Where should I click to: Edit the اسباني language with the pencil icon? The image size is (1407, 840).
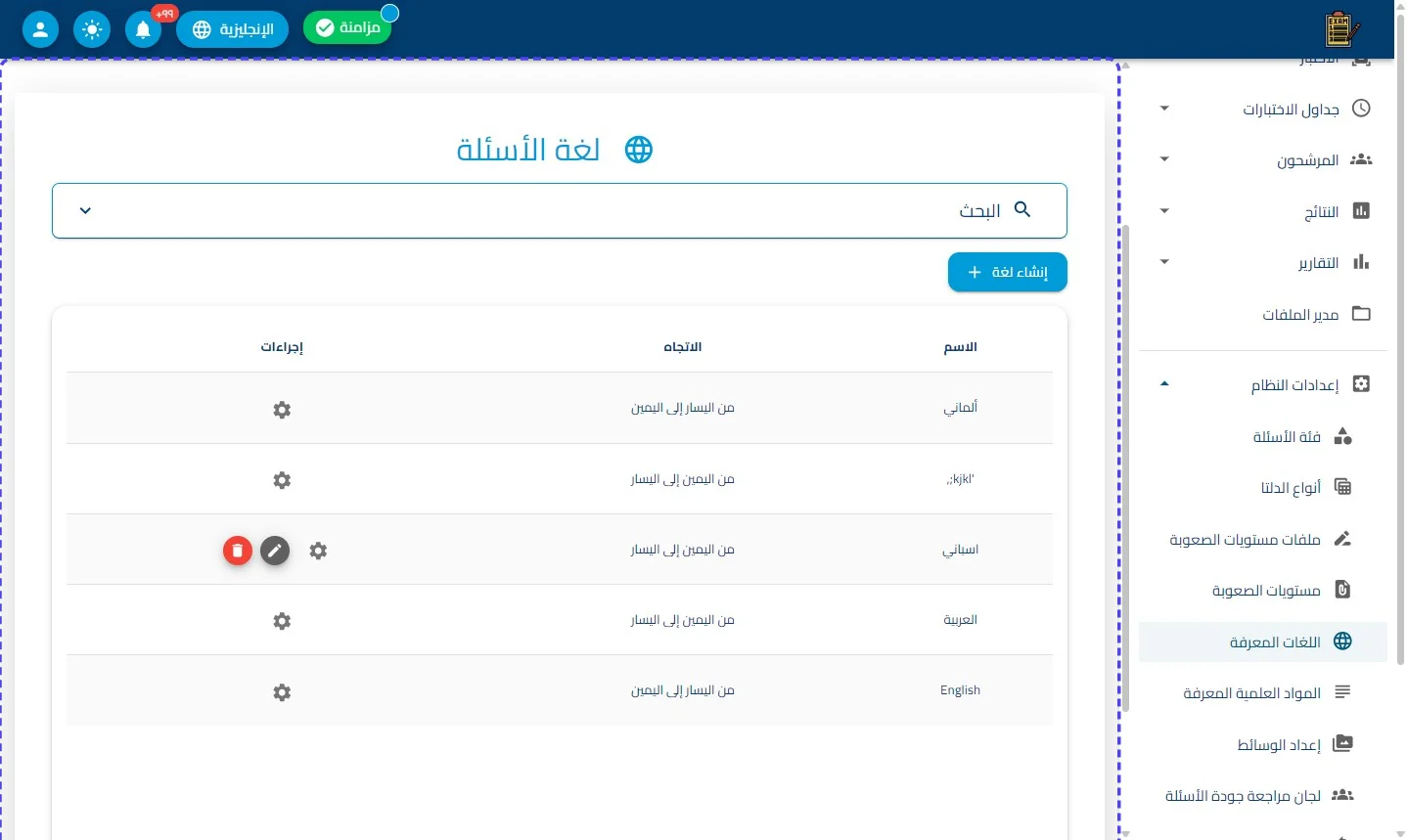275,551
